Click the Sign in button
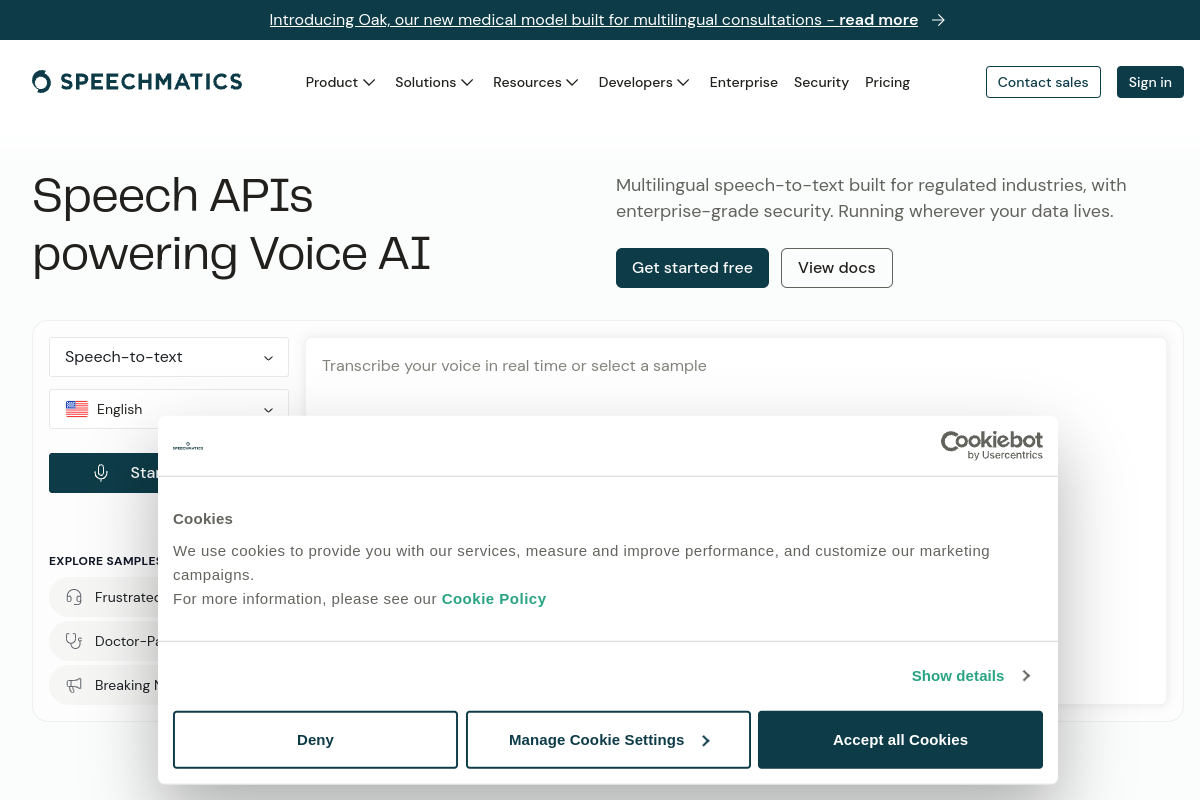1200x800 pixels. [1150, 82]
